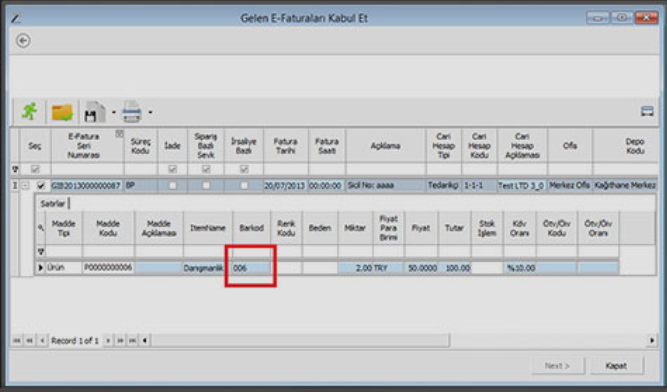Select the barcode cell 006
The height and width of the screenshot is (392, 667).
pyautogui.click(x=251, y=268)
